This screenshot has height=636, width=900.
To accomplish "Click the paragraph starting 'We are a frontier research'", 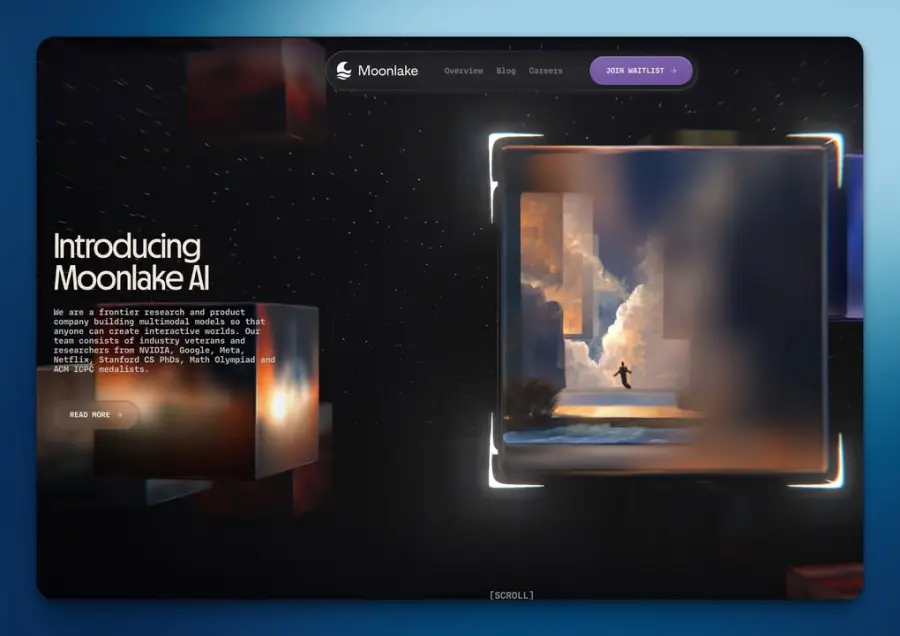I will [x=165, y=340].
